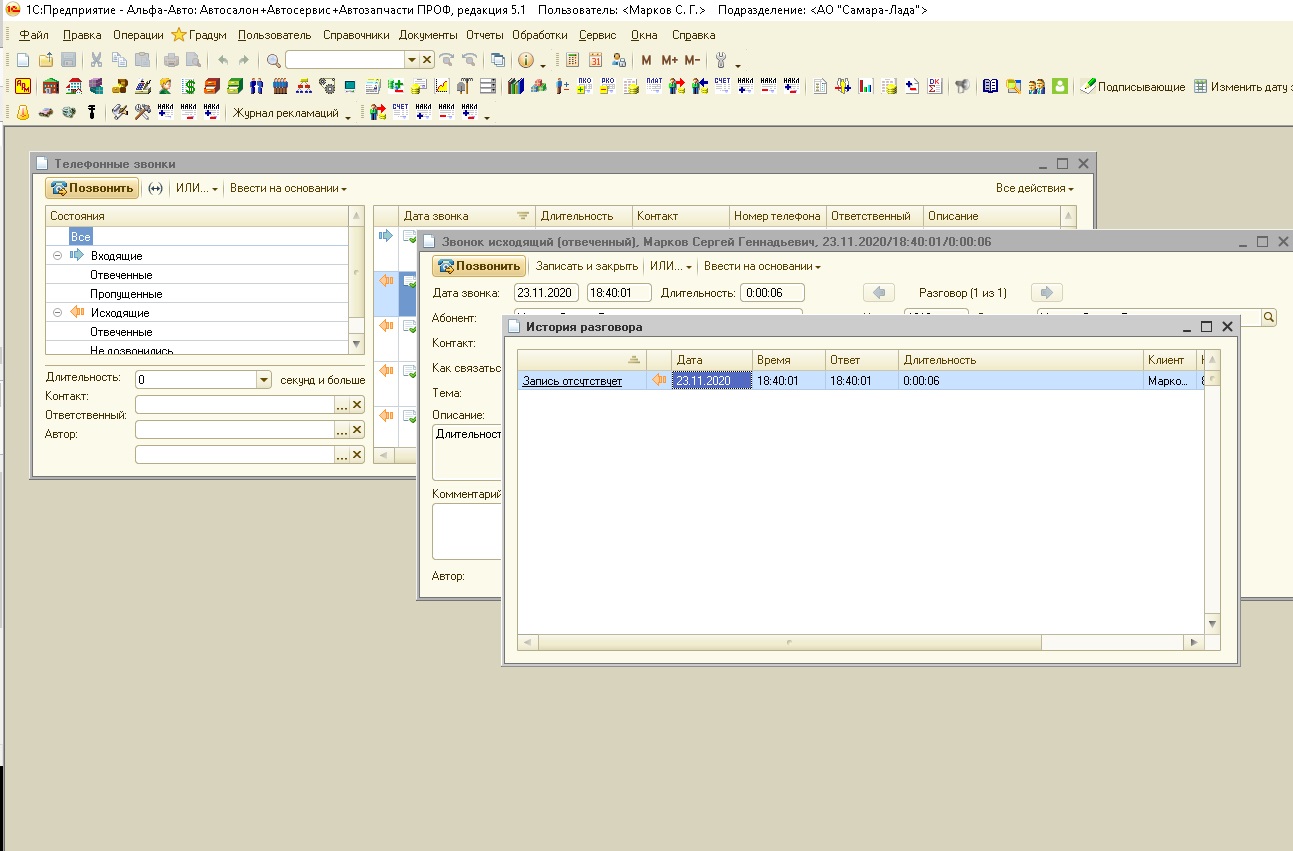The height and width of the screenshot is (851, 1293).
Task: Click the M- memory button
Action: tap(692, 60)
